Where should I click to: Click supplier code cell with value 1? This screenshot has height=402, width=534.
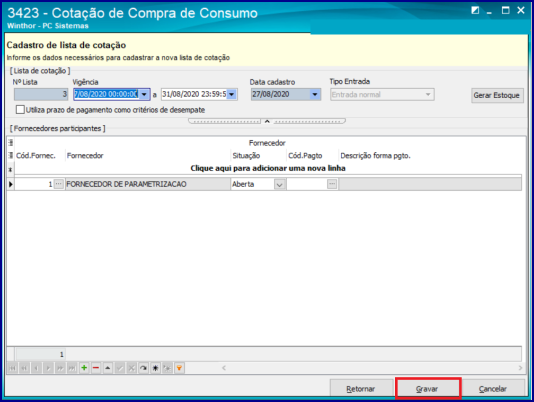pos(34,184)
